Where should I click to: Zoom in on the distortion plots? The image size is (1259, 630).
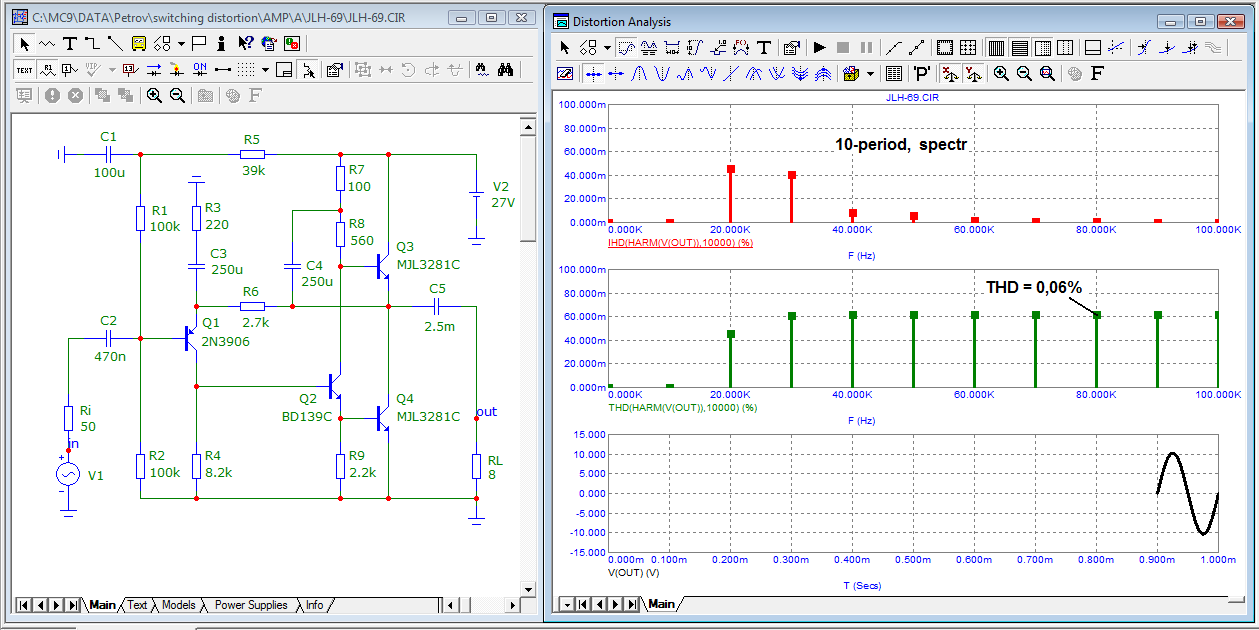[x=1000, y=73]
